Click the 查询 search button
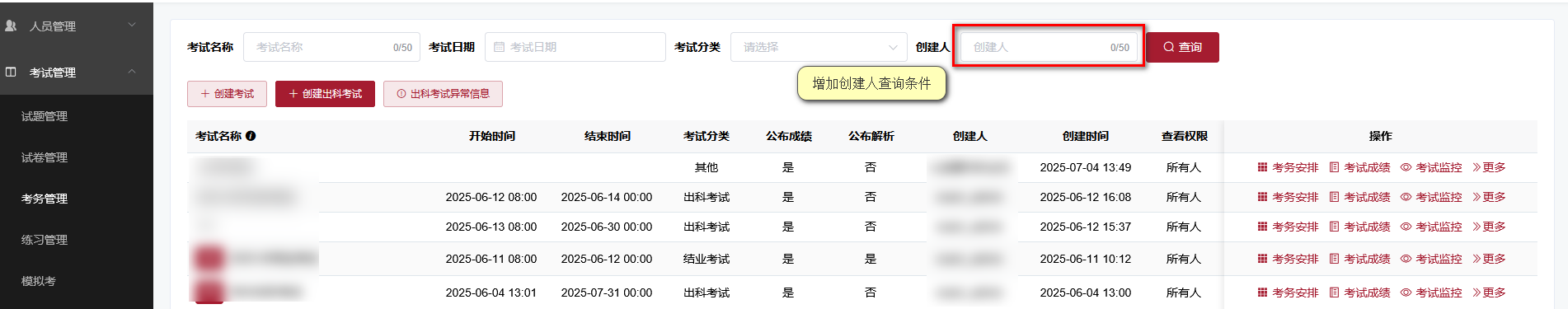Screen dimensions: 1568x309 click(x=1182, y=47)
